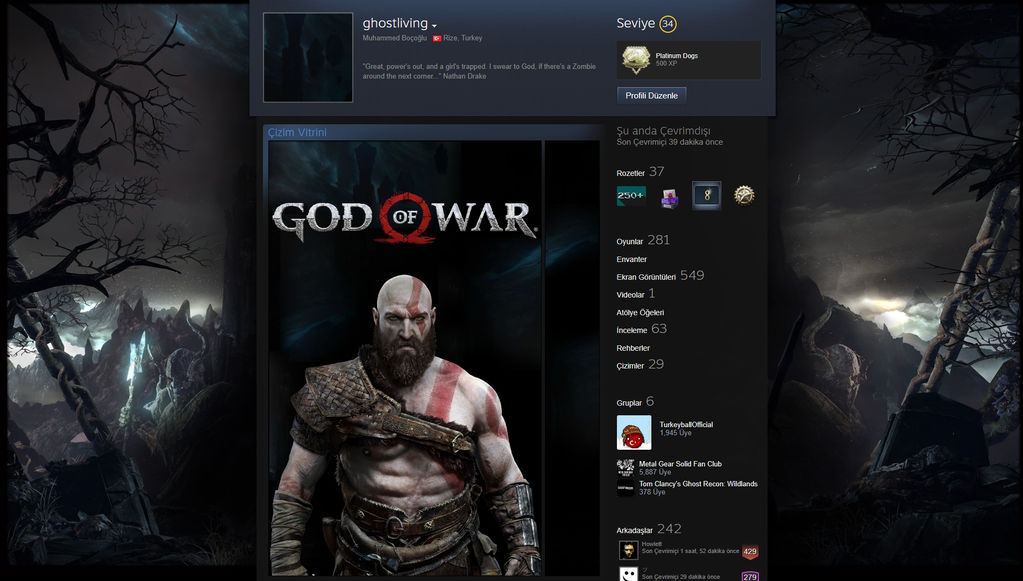Expand the arrow beside the ghostliving username
Image resolution: width=1023 pixels, height=581 pixels.
click(x=435, y=25)
